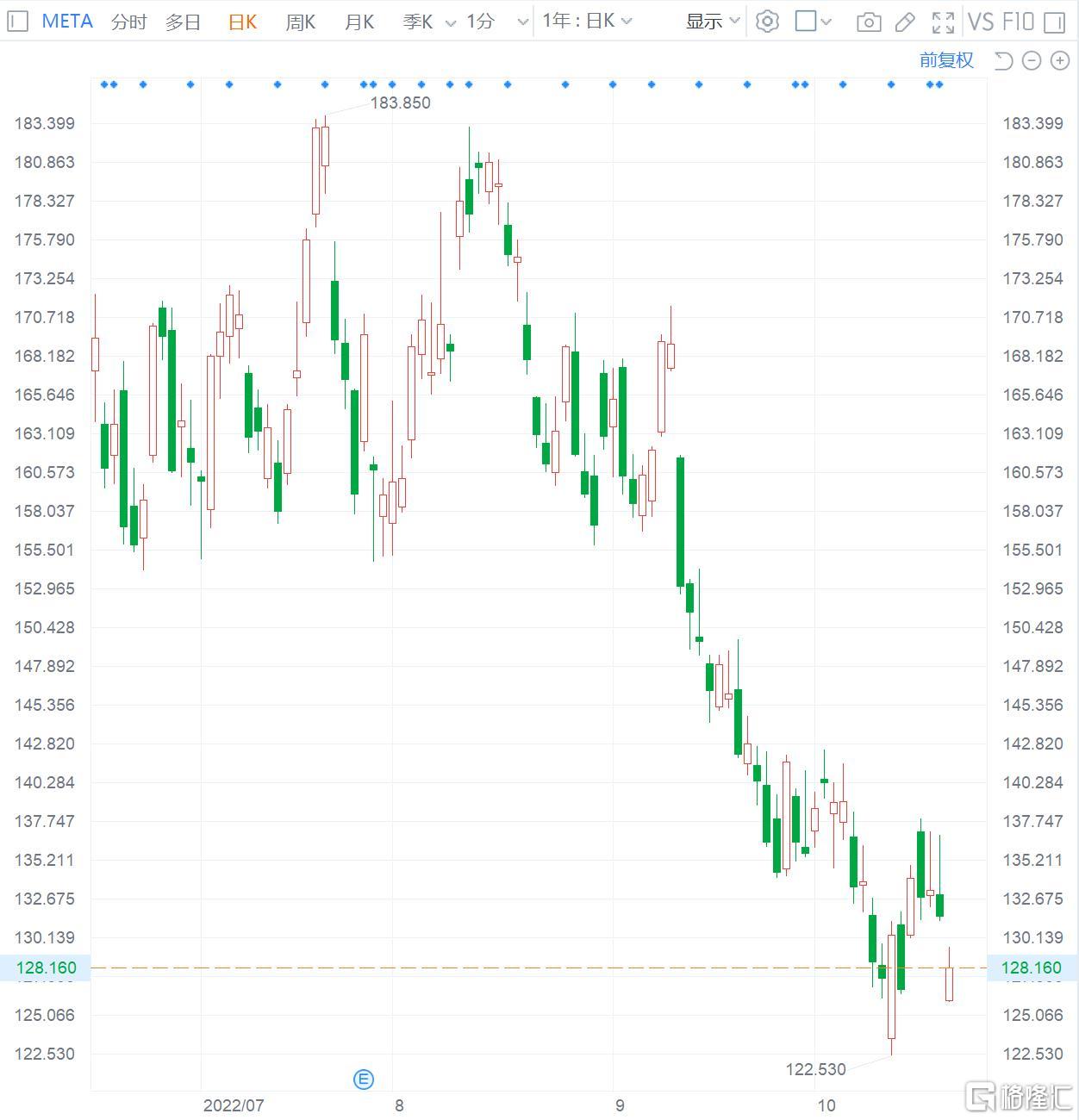This screenshot has width=1079, height=1120.
Task: Click the right axis value 180.863
Action: click(1032, 162)
